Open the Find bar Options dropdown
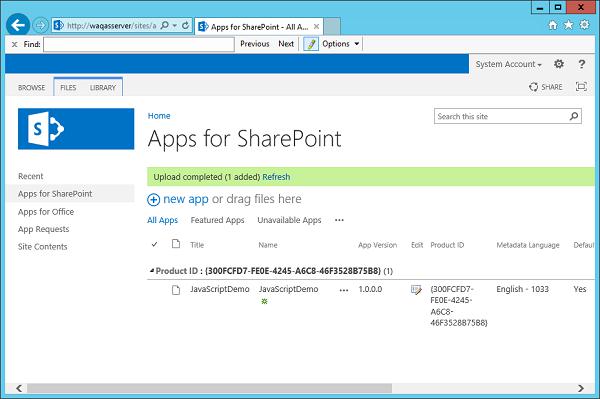This screenshot has width=600, height=399. click(x=341, y=44)
